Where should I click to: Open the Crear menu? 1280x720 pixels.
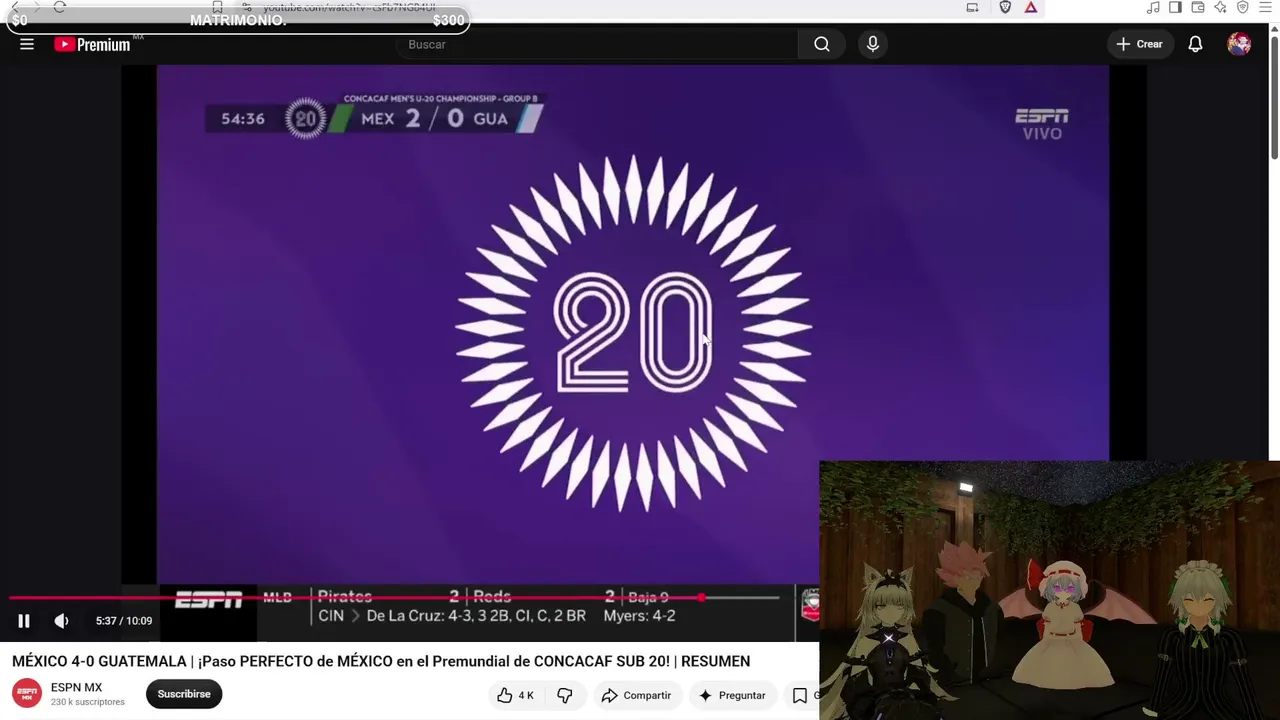(1140, 44)
